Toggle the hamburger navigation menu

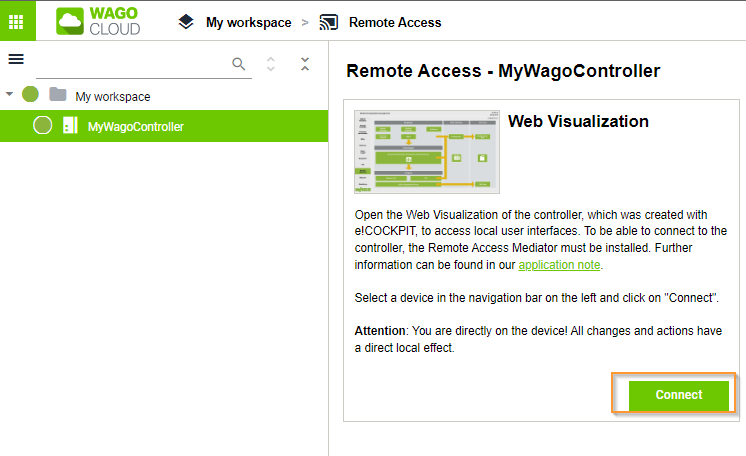pyautogui.click(x=16, y=59)
